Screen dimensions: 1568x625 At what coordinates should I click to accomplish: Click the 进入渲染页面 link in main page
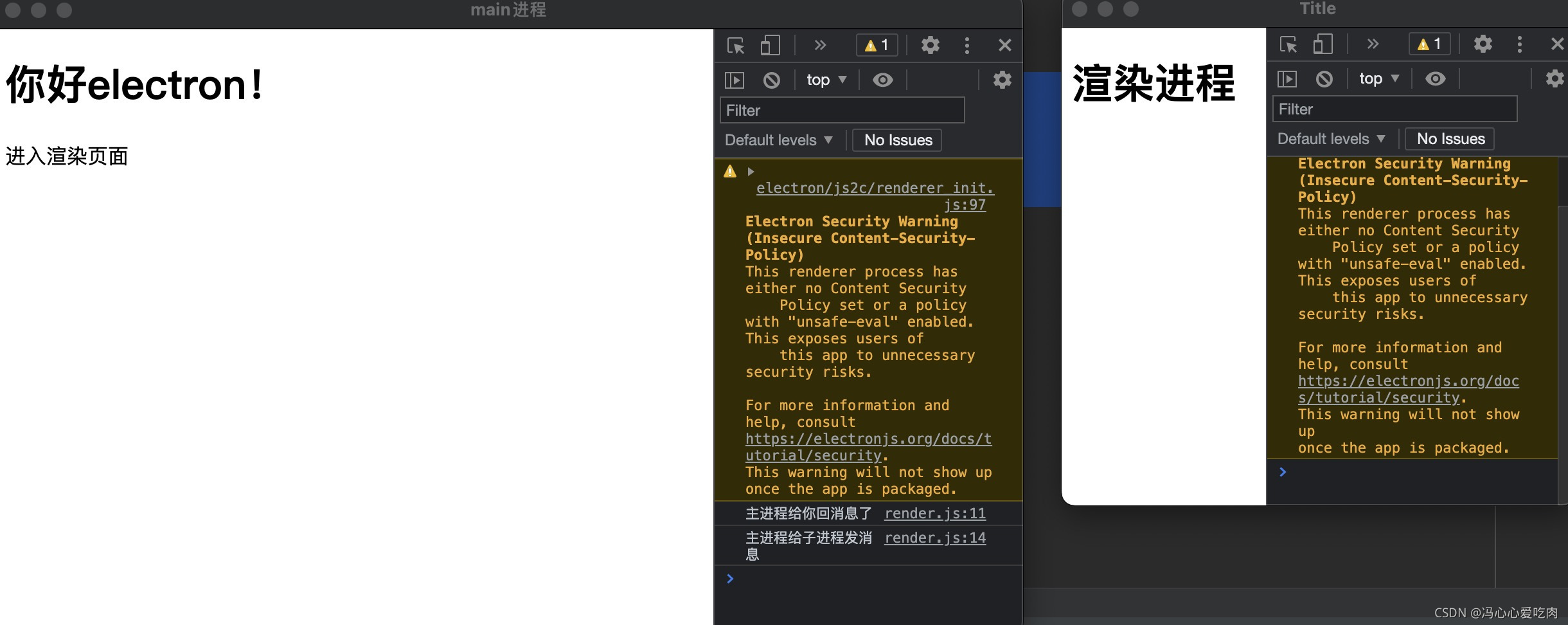click(x=67, y=156)
